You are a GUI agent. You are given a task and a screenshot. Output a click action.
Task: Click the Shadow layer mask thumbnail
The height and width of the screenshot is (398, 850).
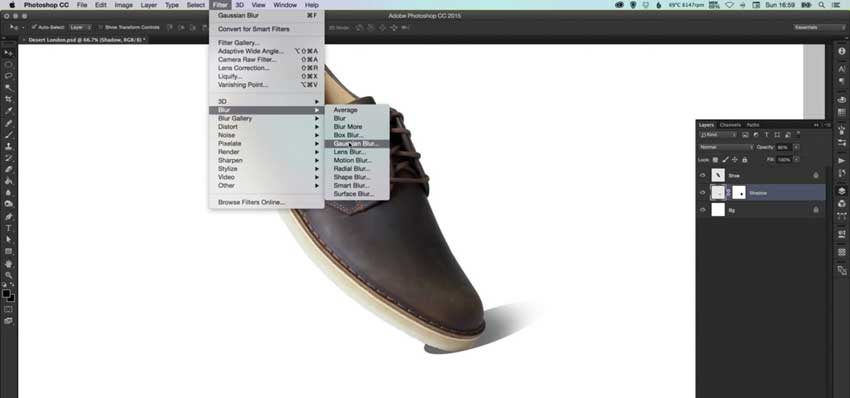739,192
